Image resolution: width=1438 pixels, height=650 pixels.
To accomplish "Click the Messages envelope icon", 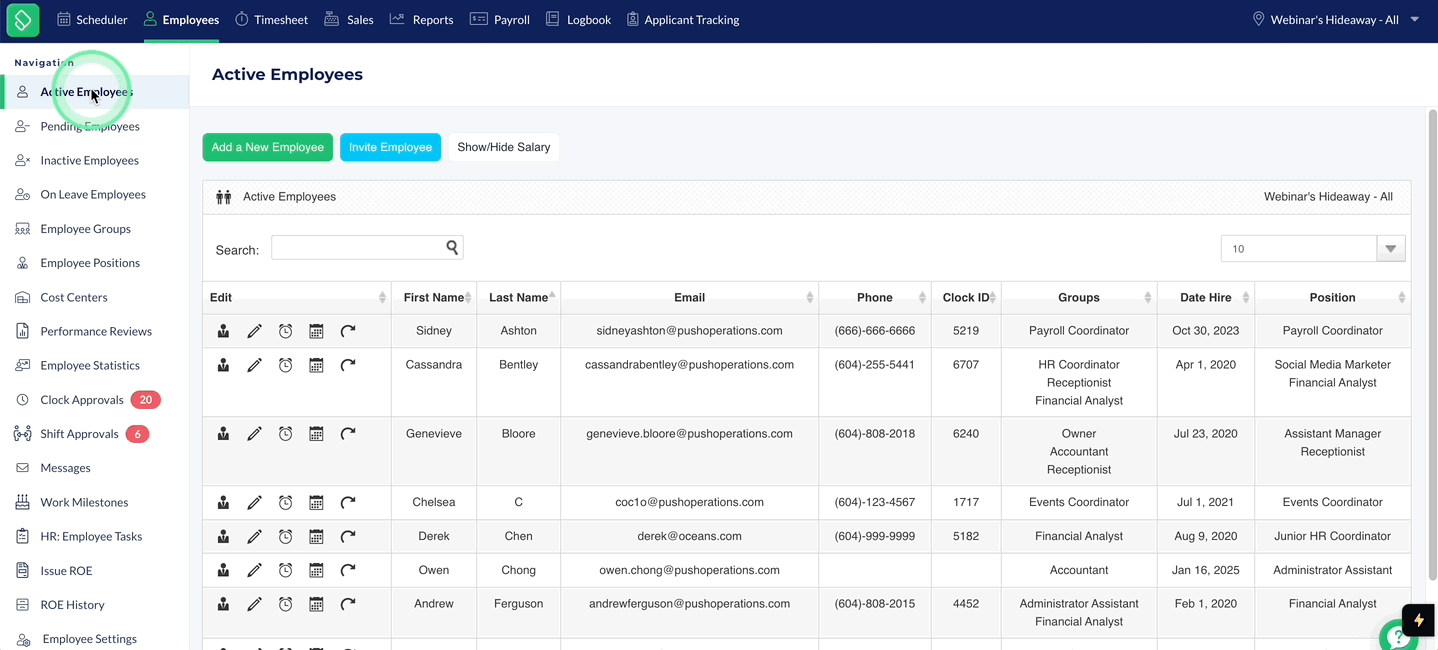I will pos(22,468).
